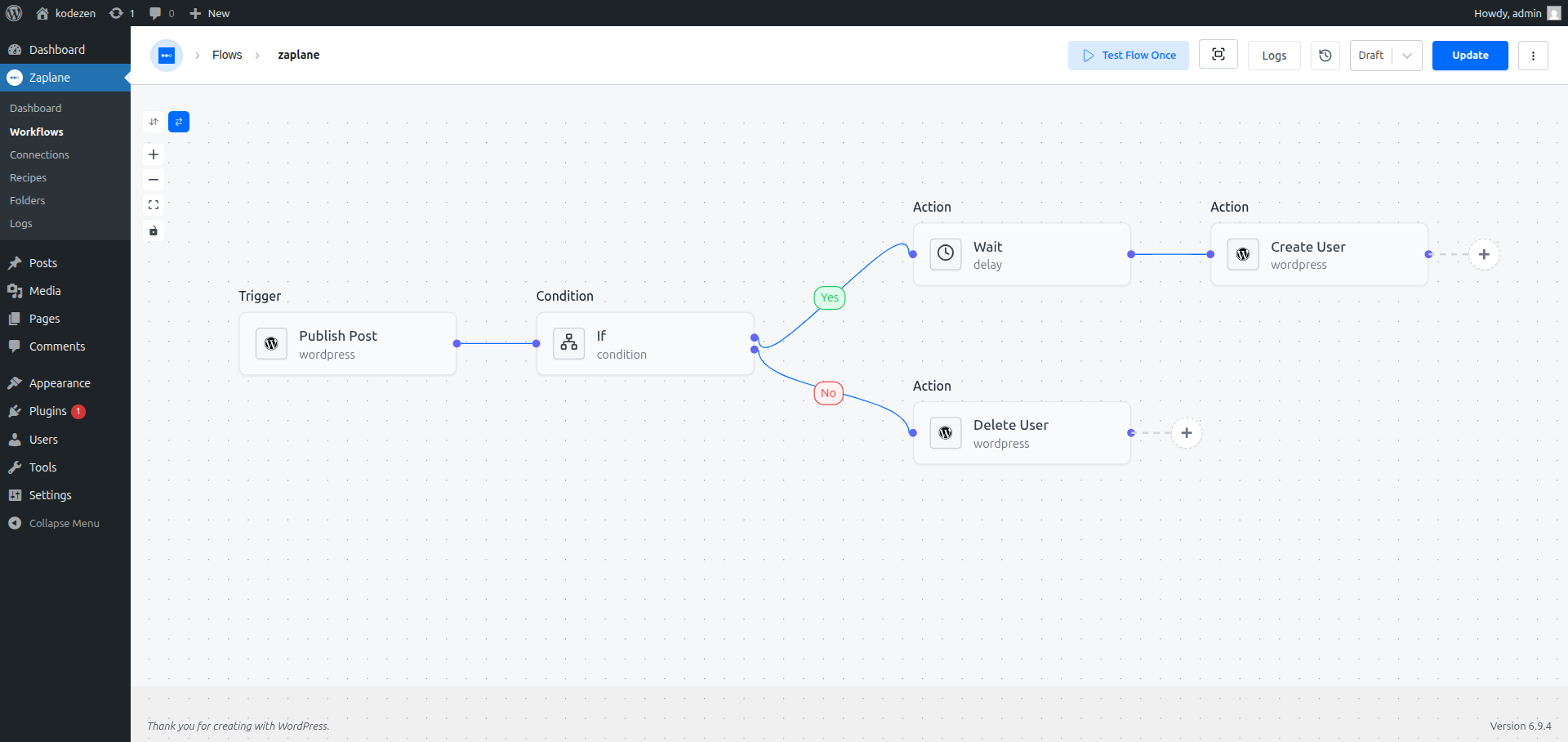Image resolution: width=1568 pixels, height=742 pixels.
Task: Open Plugins in the admin sidebar
Action: tap(65, 411)
